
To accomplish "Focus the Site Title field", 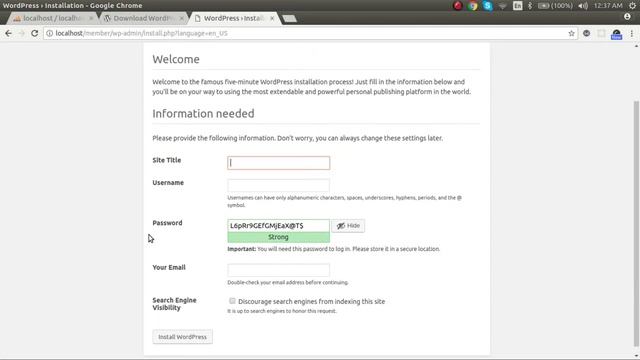I will click(x=278, y=163).
